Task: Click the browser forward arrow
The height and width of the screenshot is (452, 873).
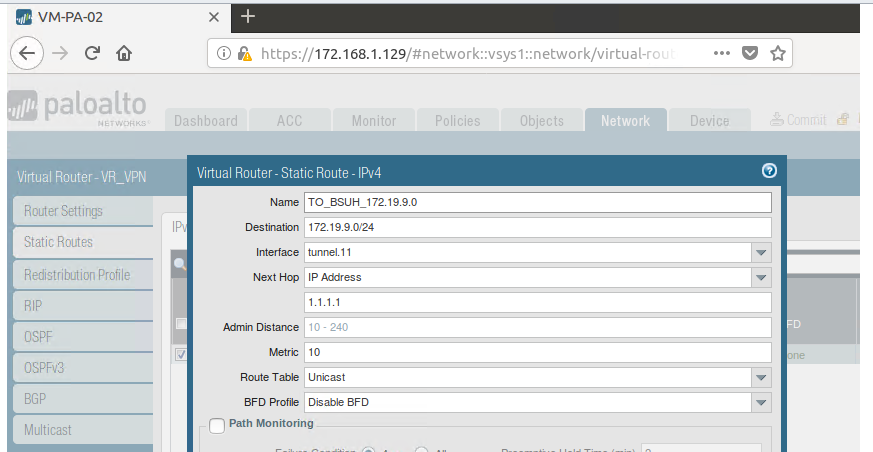Action: pos(60,53)
